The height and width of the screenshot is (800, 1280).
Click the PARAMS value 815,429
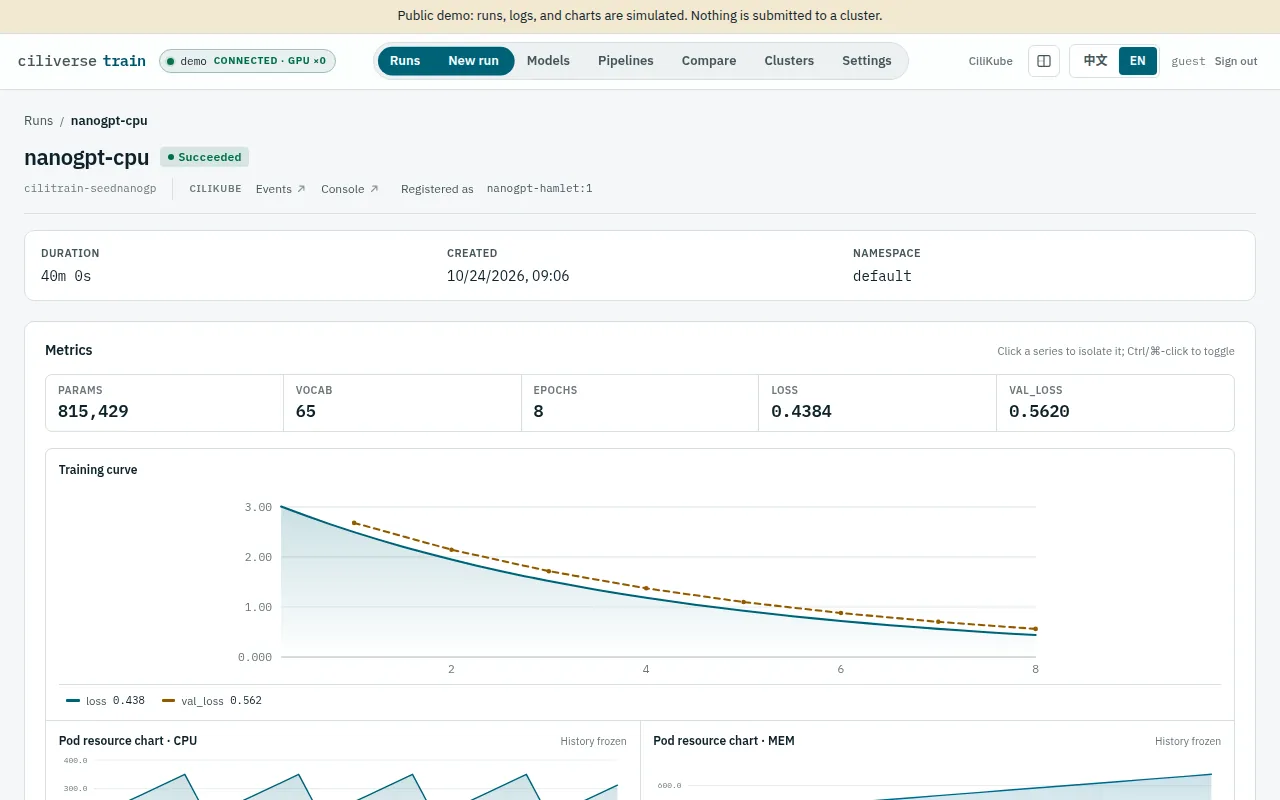[x=93, y=411]
